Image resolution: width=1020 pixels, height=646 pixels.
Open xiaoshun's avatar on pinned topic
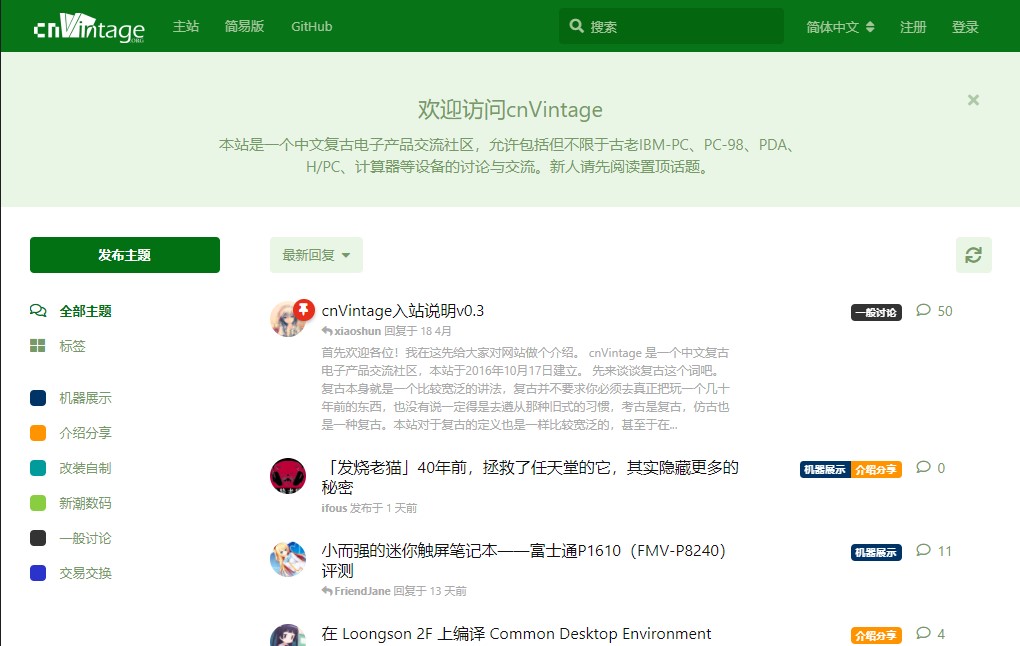tap(287, 319)
